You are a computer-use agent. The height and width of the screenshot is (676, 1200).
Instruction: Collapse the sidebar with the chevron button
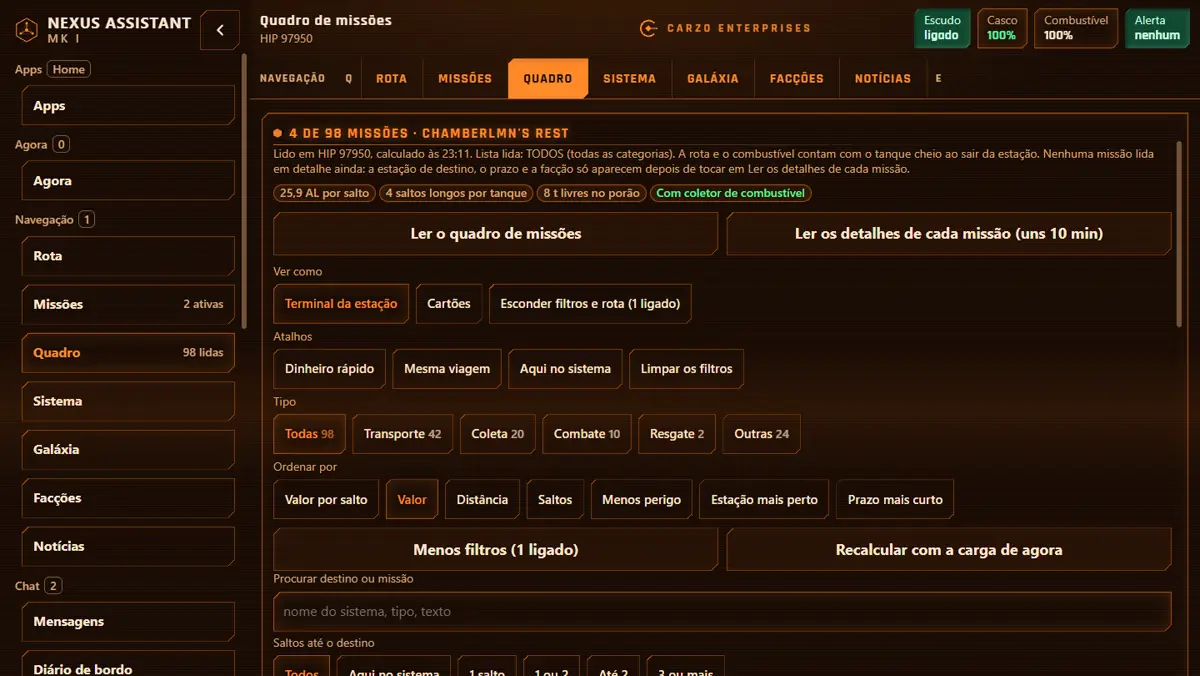pyautogui.click(x=220, y=30)
